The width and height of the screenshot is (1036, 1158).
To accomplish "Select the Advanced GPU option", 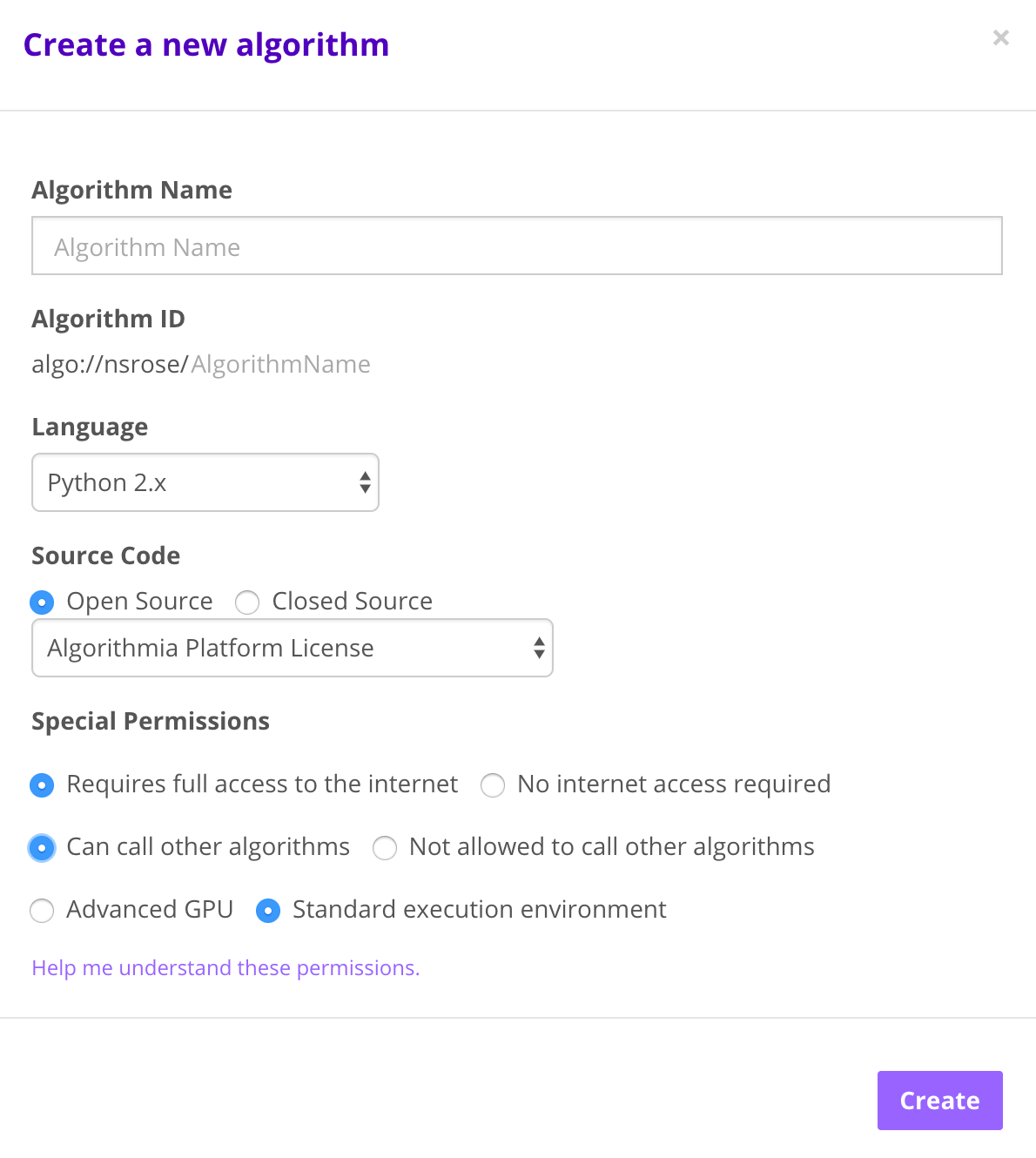I will click(x=42, y=910).
